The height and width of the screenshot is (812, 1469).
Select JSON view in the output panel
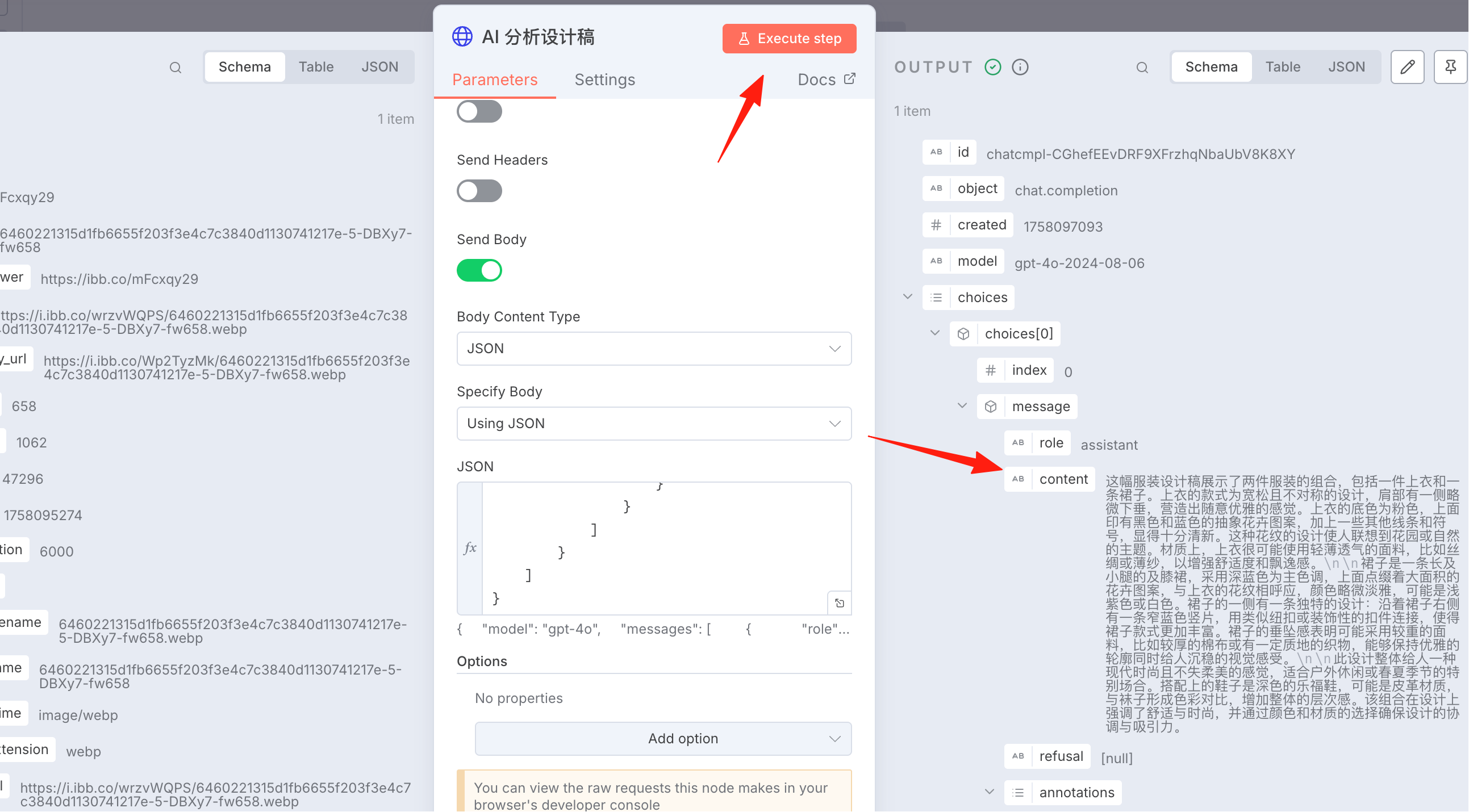(x=1346, y=66)
